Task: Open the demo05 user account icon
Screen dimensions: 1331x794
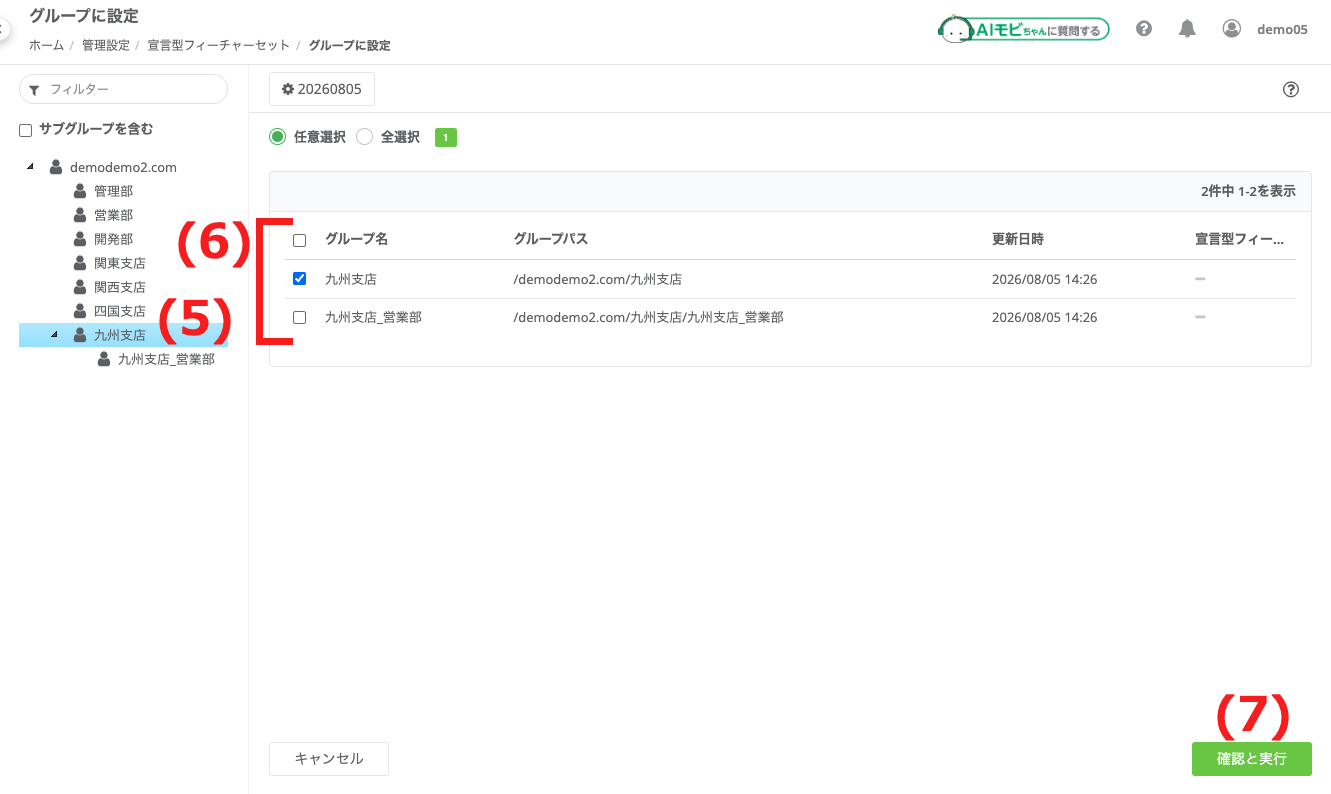Action: tap(1232, 29)
